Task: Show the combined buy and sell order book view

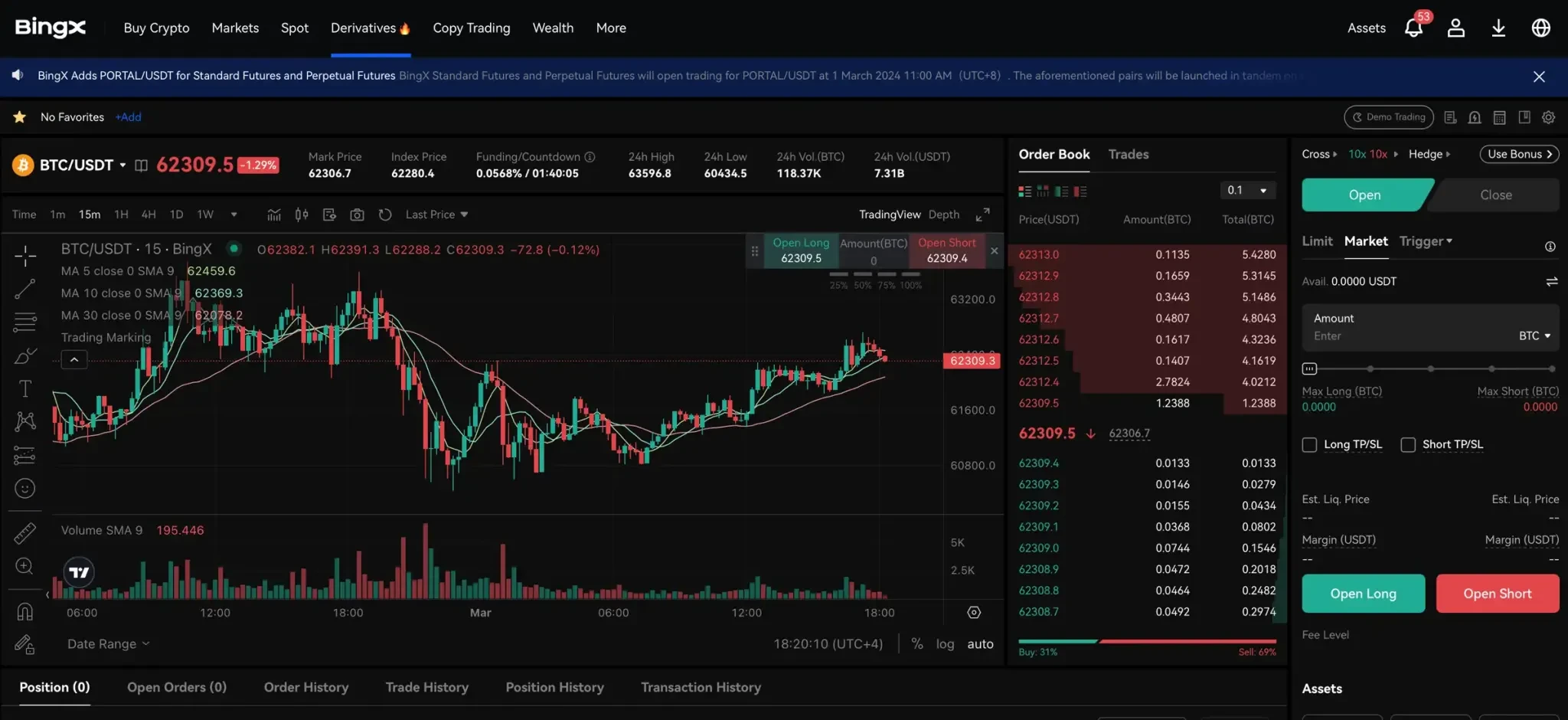Action: pos(1025,191)
